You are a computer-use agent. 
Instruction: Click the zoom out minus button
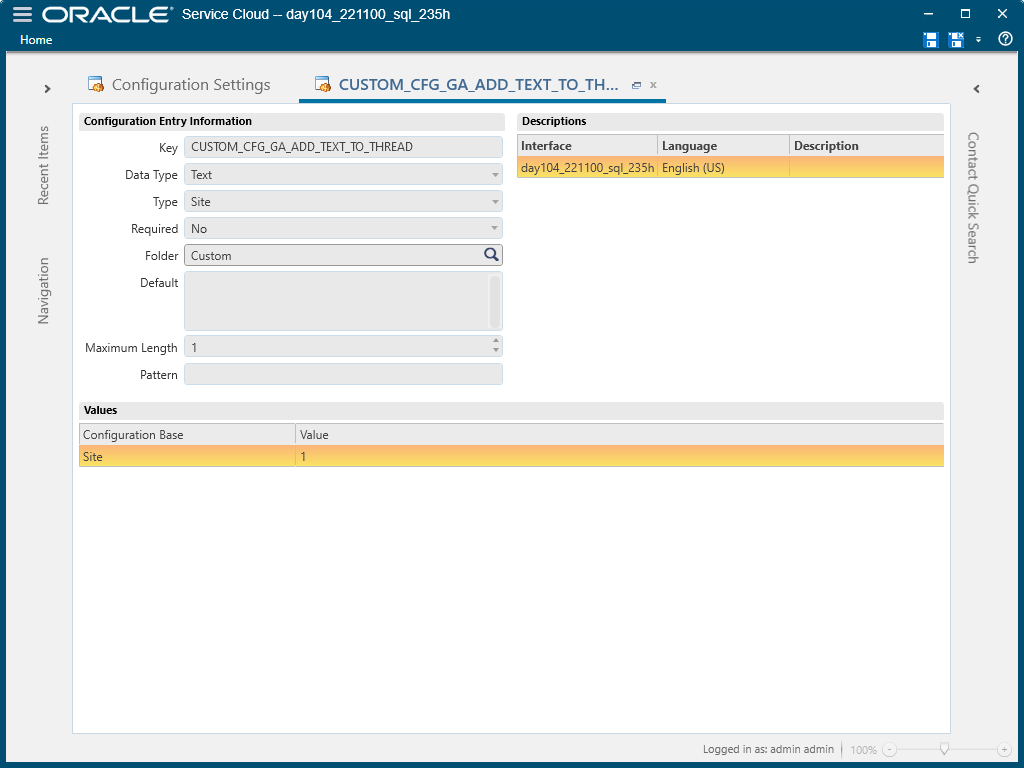pyautogui.click(x=889, y=750)
